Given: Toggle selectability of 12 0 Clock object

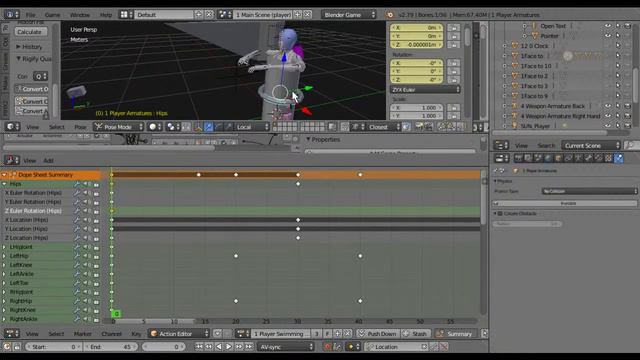Looking at the screenshot, I should click(x=618, y=46).
